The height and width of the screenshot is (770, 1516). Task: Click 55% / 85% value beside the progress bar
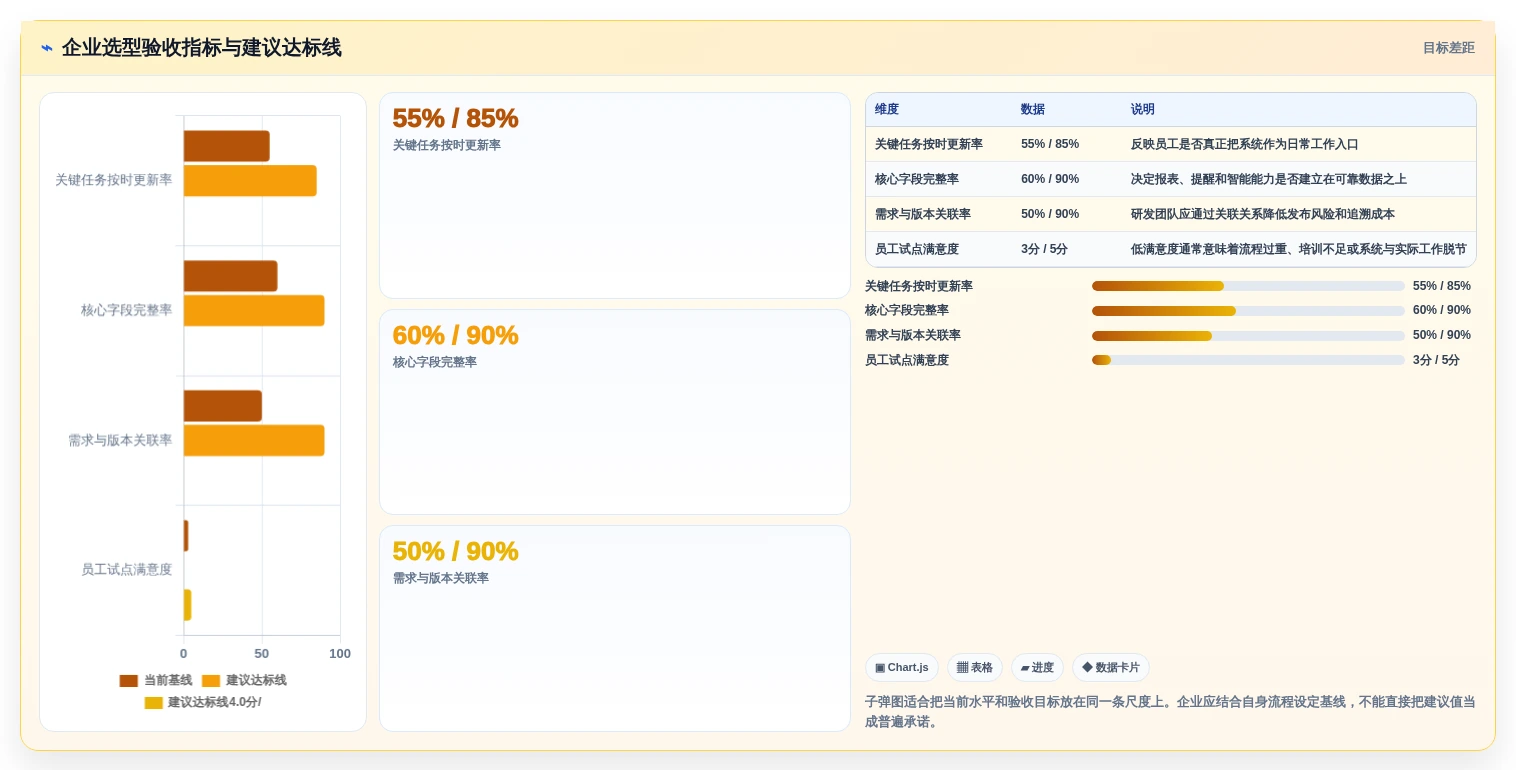pos(1442,286)
